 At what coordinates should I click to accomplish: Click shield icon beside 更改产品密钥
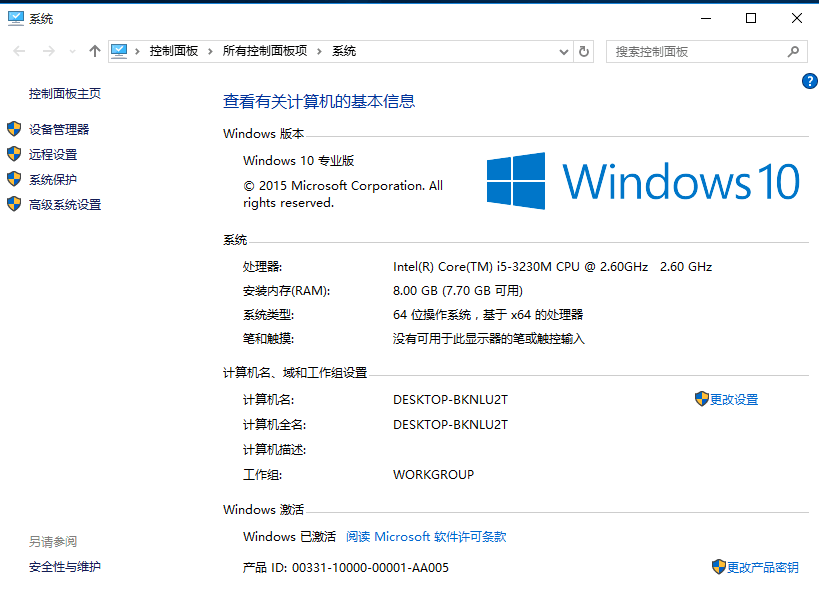pyautogui.click(x=719, y=567)
